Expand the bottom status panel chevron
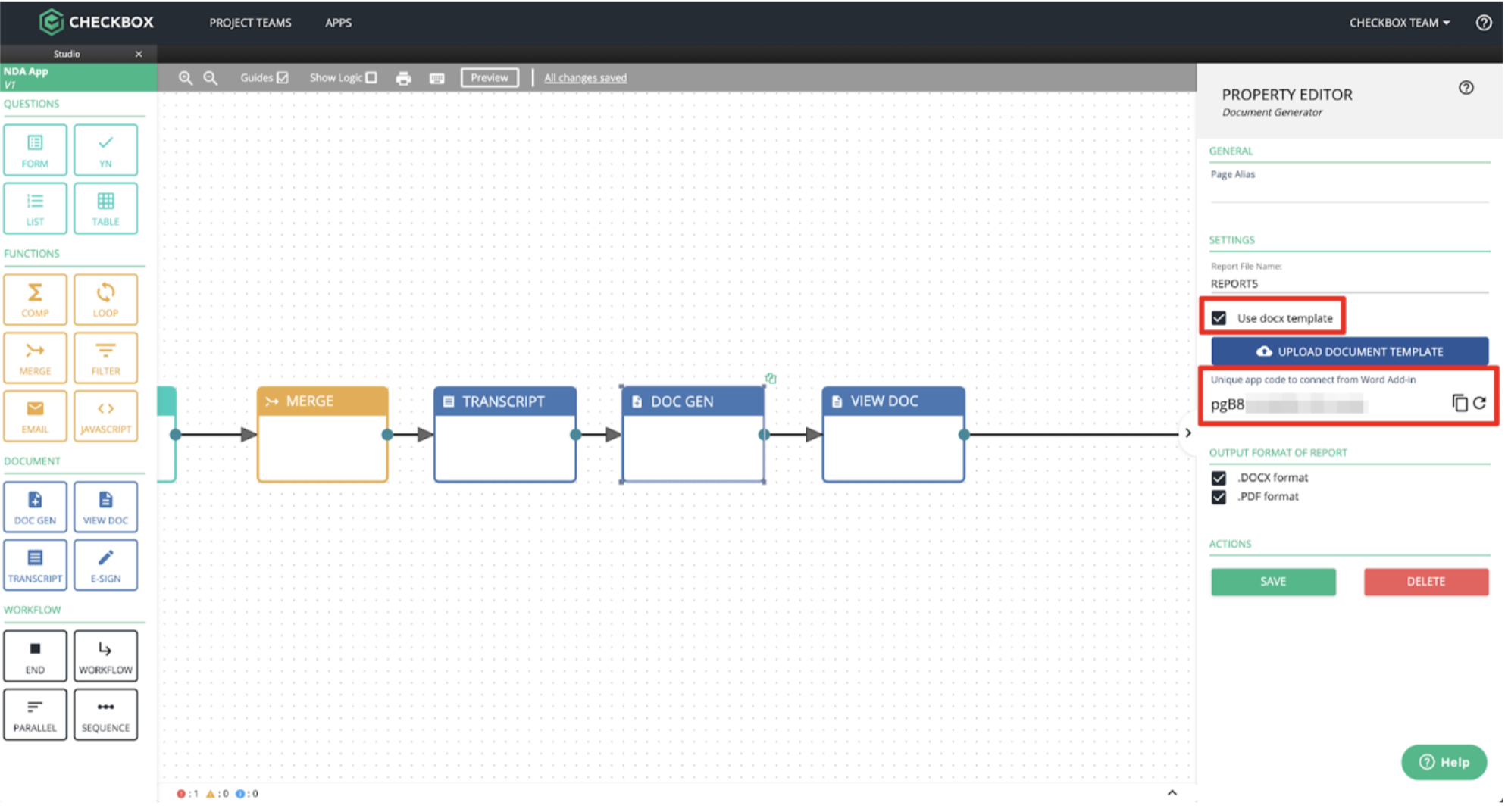 [x=1172, y=793]
